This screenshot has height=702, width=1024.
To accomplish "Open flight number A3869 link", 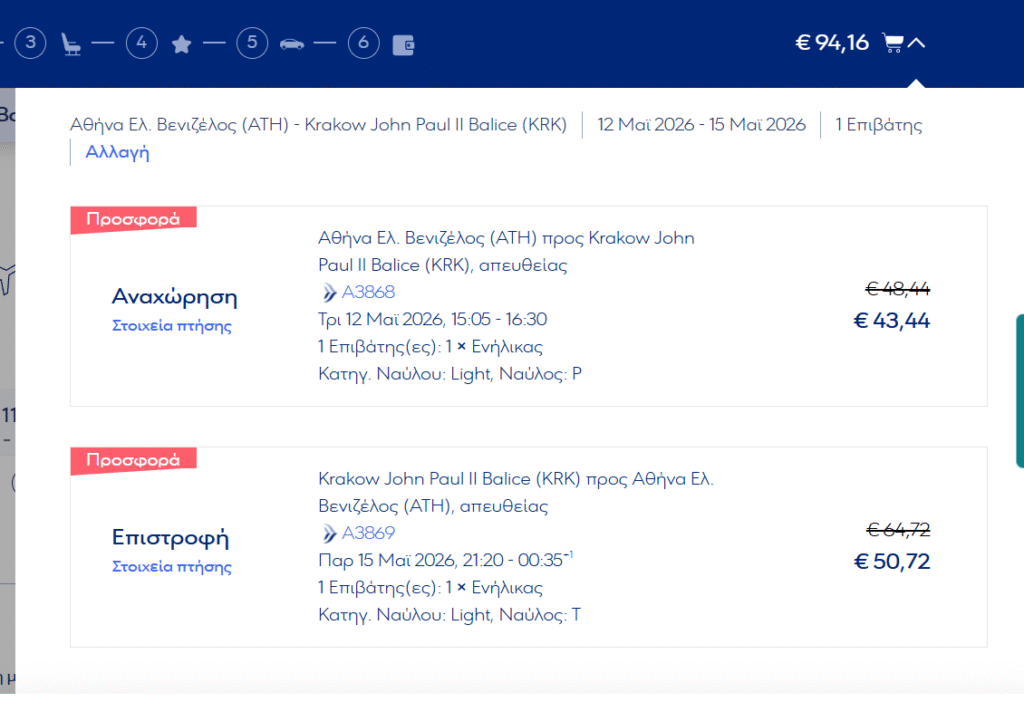I will tap(368, 533).
